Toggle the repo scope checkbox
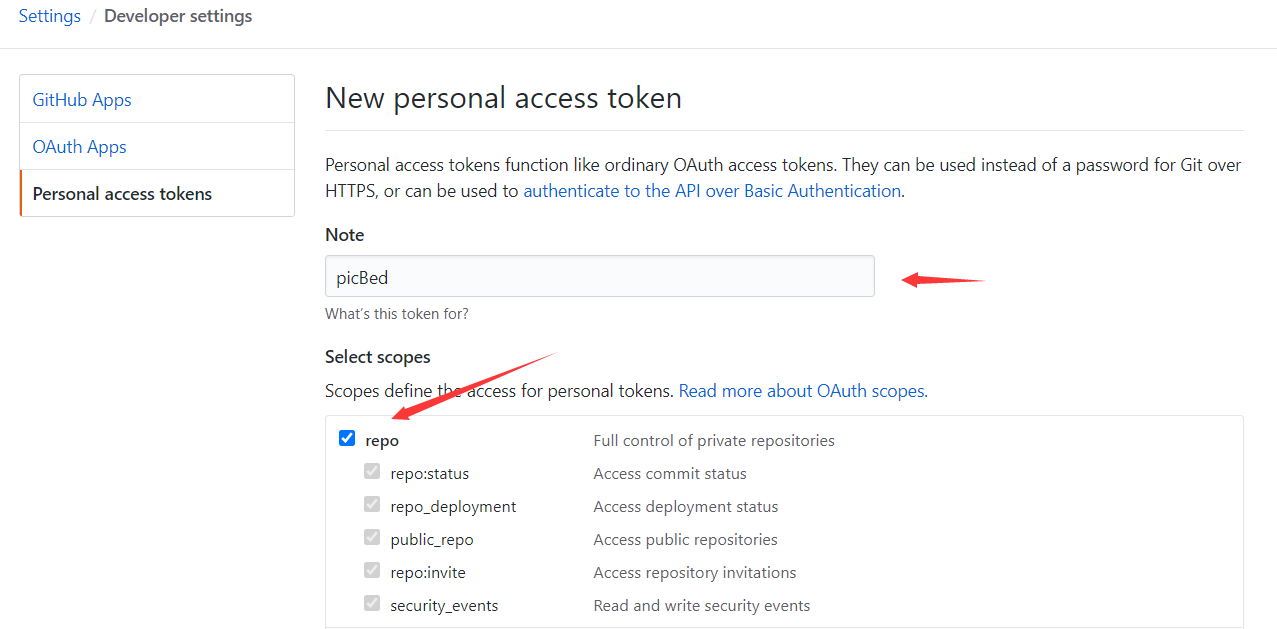This screenshot has width=1277, height=629. tap(347, 438)
